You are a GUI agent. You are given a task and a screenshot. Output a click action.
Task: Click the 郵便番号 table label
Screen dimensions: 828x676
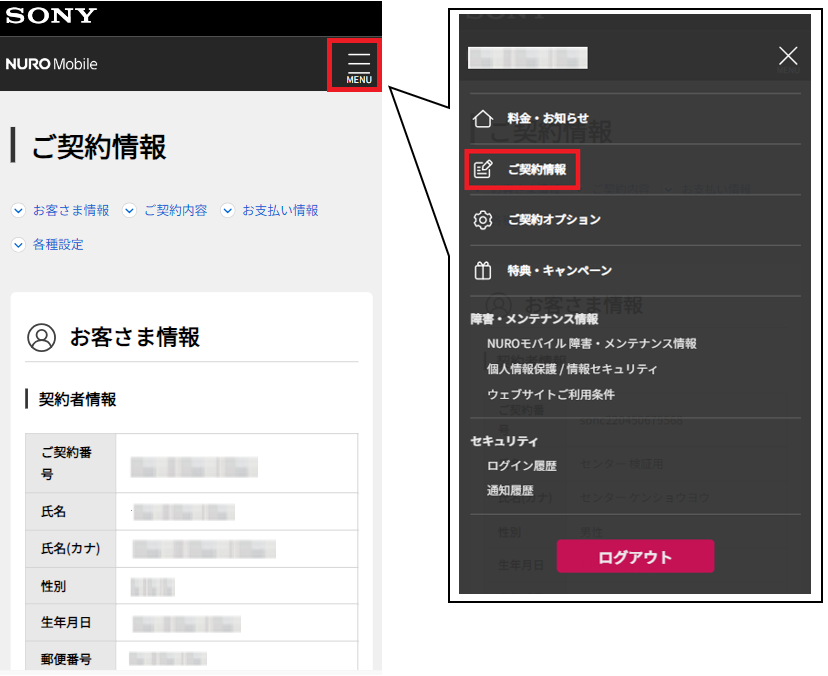66,659
